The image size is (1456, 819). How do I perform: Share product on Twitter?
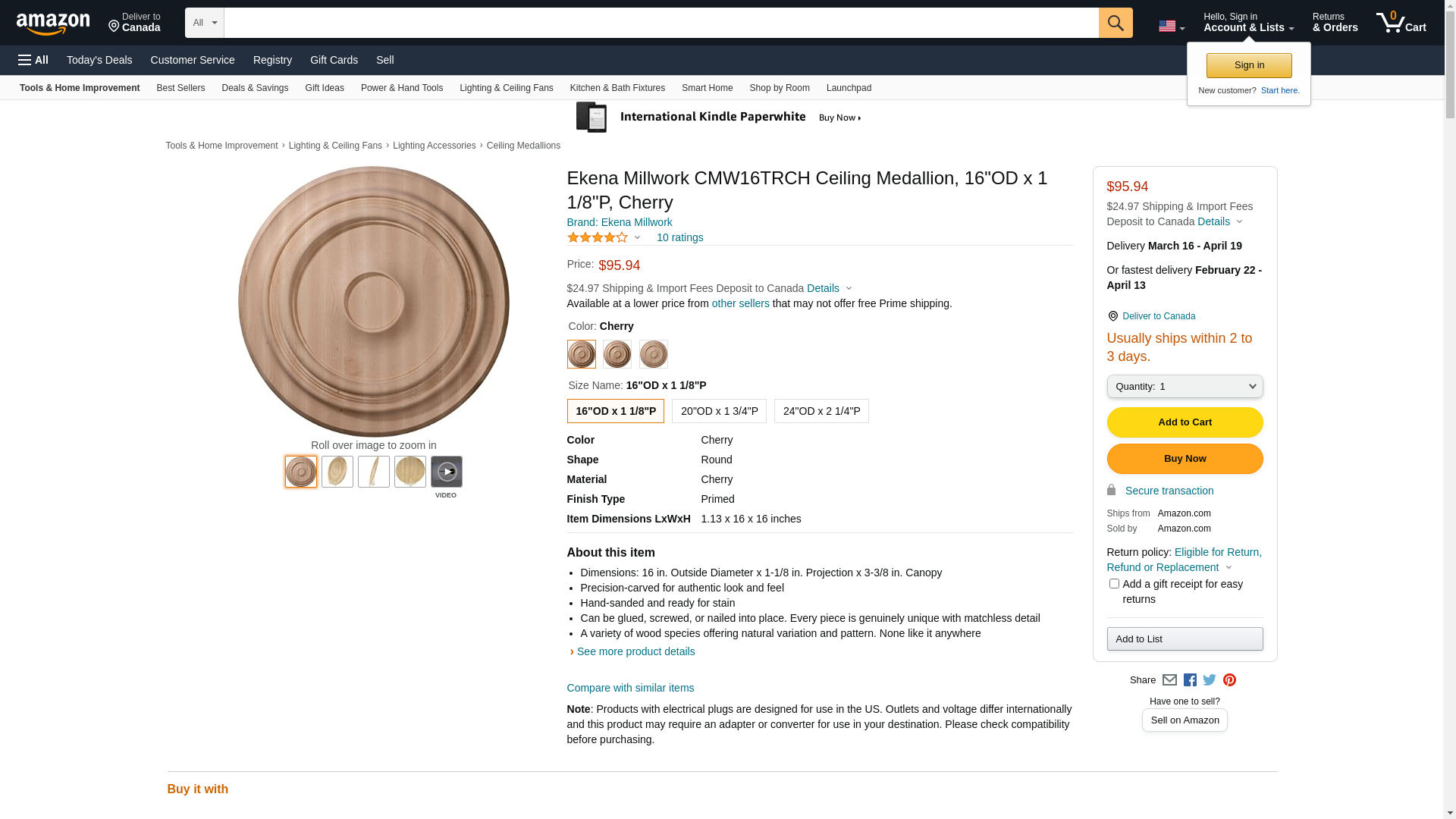[1210, 680]
